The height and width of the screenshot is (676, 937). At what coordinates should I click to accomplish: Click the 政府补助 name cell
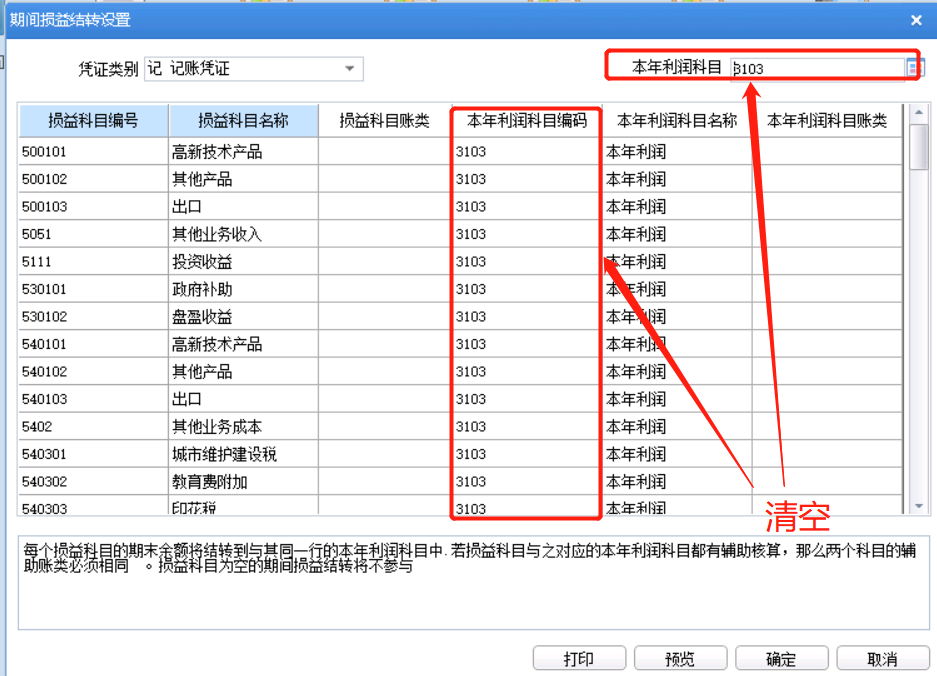tap(243, 289)
